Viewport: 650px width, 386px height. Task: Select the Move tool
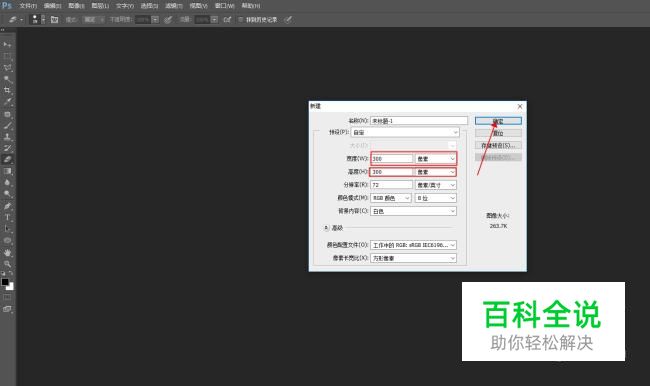click(7, 44)
